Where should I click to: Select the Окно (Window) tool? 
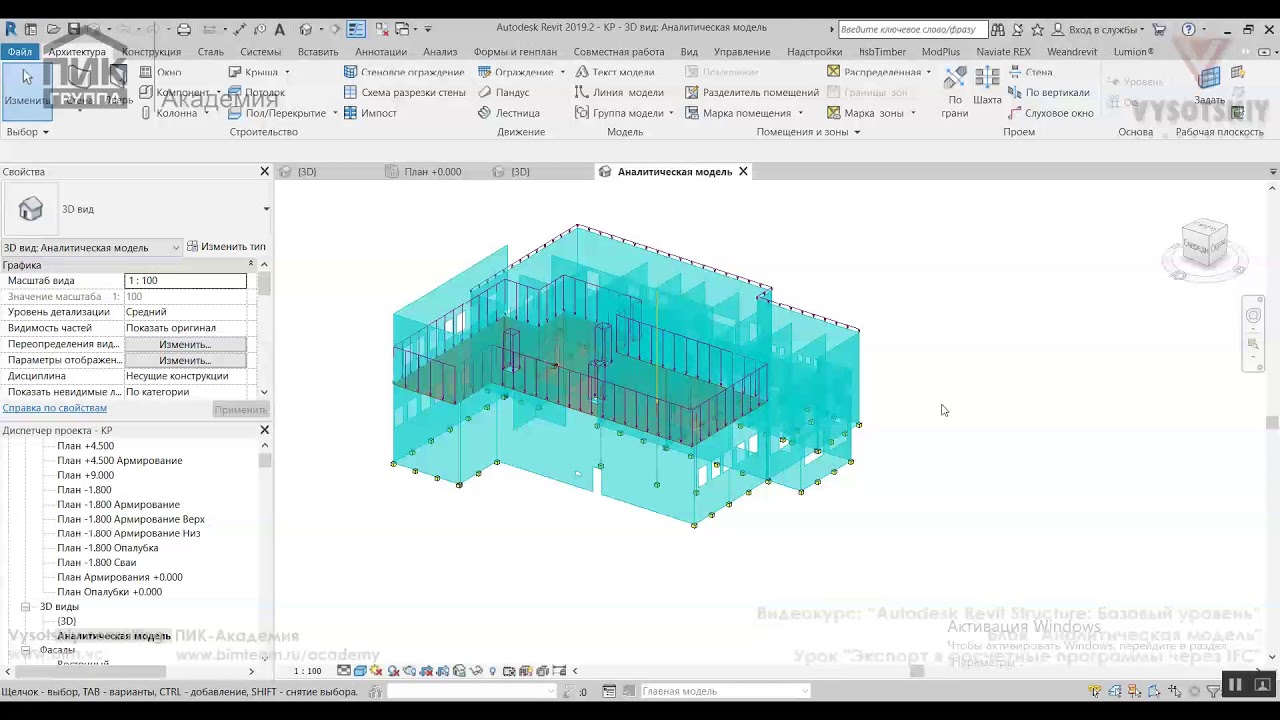pyautogui.click(x=160, y=72)
